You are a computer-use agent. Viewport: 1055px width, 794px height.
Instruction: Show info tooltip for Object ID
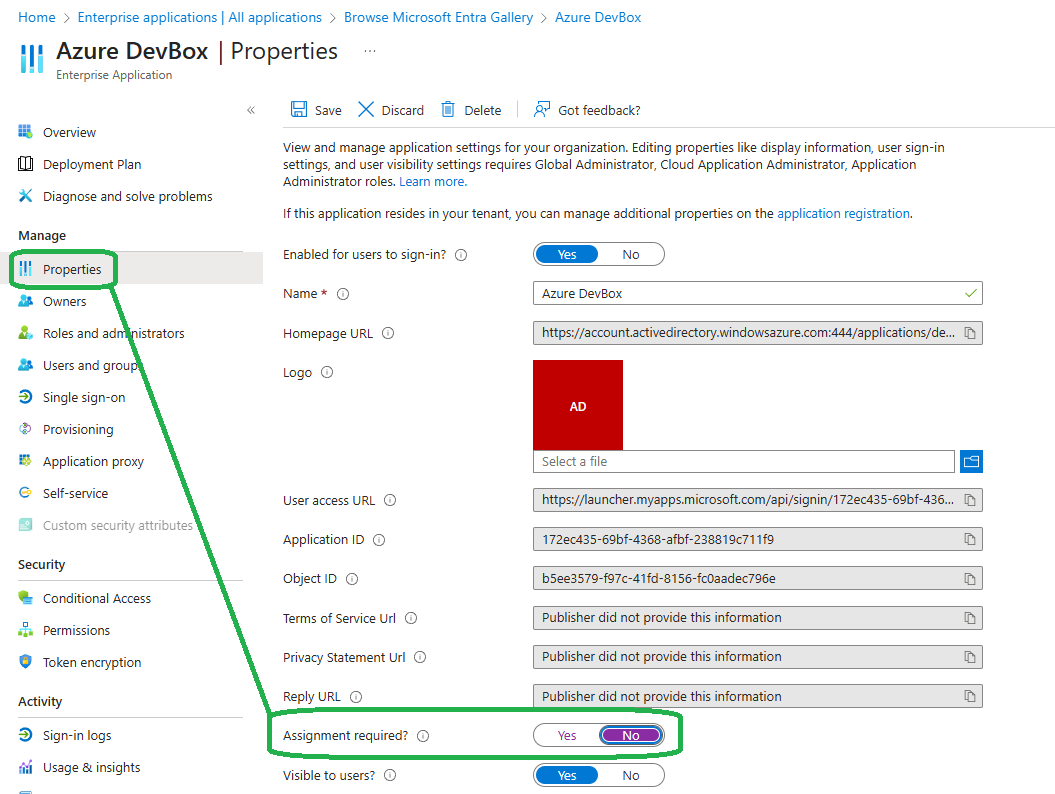[352, 579]
